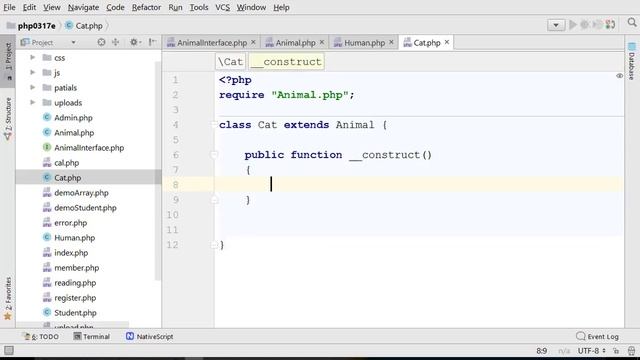This screenshot has width=640, height=360.
Task: Collapse the __construct function fold marker
Action: pos(214,155)
